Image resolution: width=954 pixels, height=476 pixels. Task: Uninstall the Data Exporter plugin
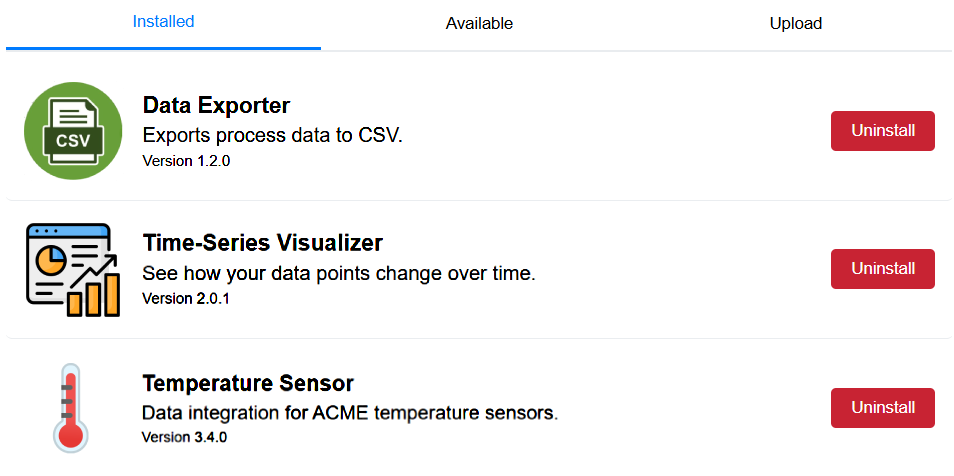click(x=882, y=131)
